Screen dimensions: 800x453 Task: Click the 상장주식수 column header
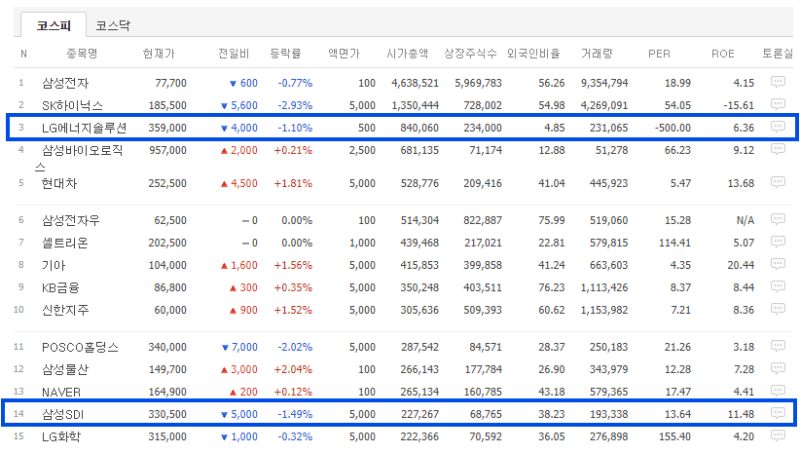coord(470,54)
